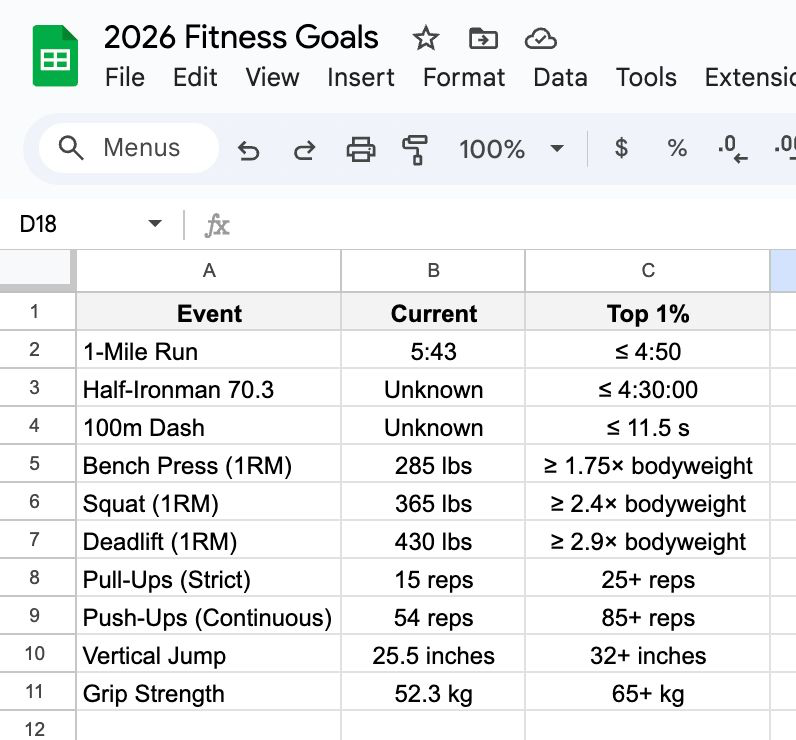
Task: Select the 32+ inches cell
Action: pyautogui.click(x=648, y=654)
